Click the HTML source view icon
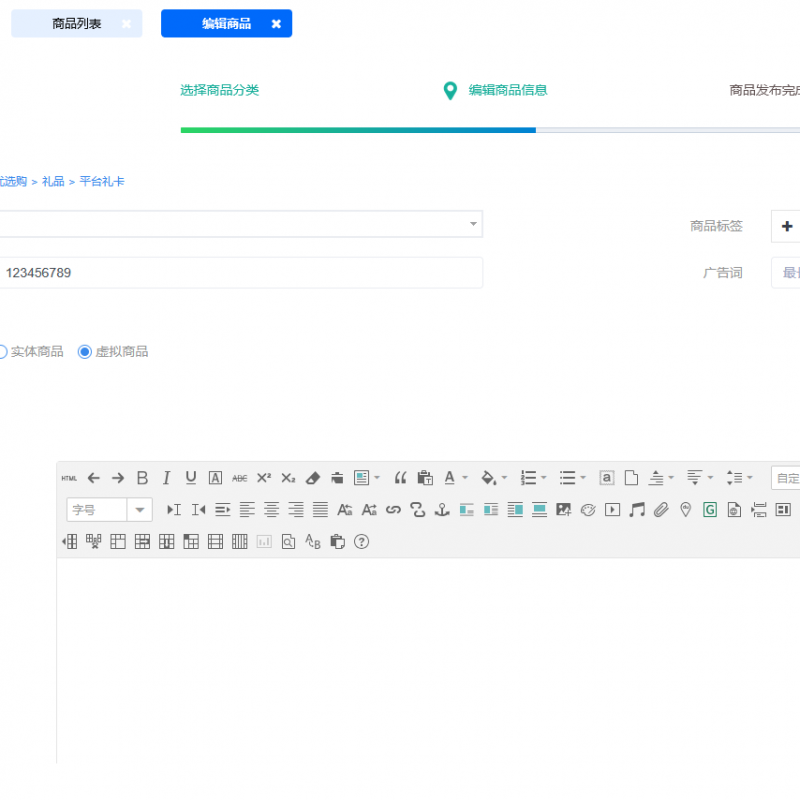Image resolution: width=800 pixels, height=800 pixels. click(x=69, y=478)
